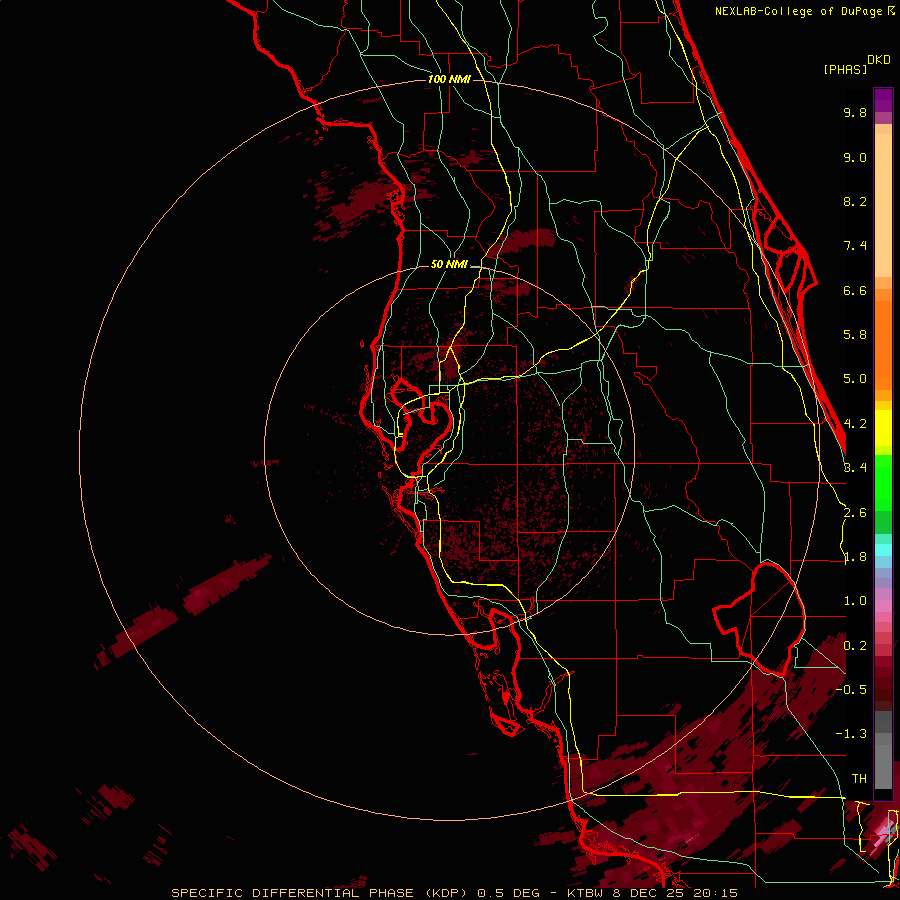The image size is (900, 900).
Task: Click the "100 NMI" range ring label
Action: pos(449,79)
